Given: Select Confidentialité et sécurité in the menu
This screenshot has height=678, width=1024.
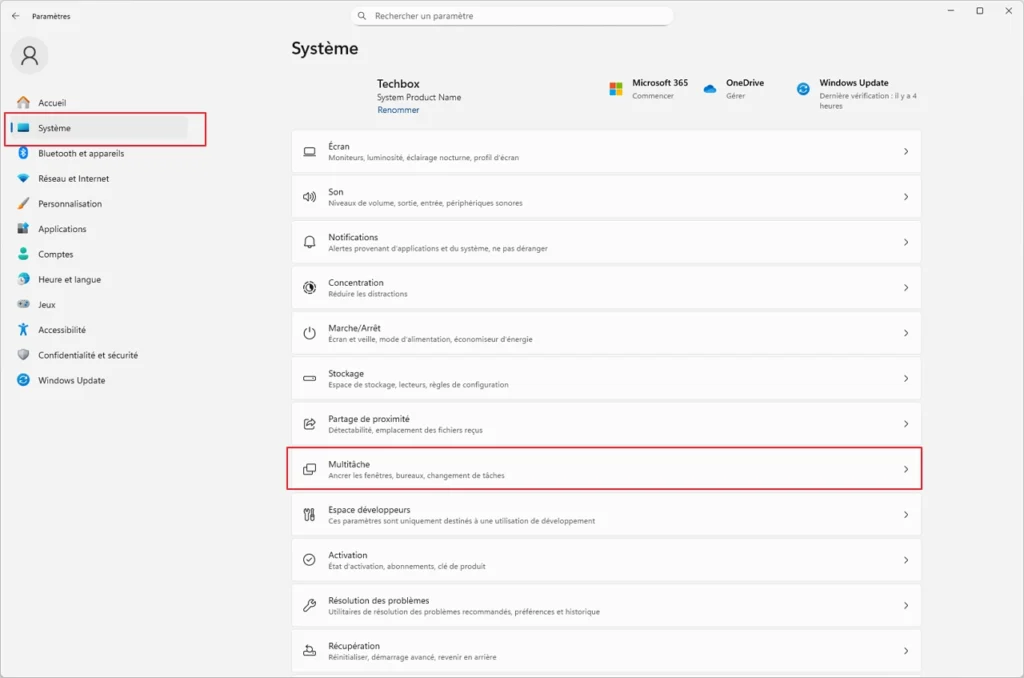Looking at the screenshot, I should coord(80,354).
